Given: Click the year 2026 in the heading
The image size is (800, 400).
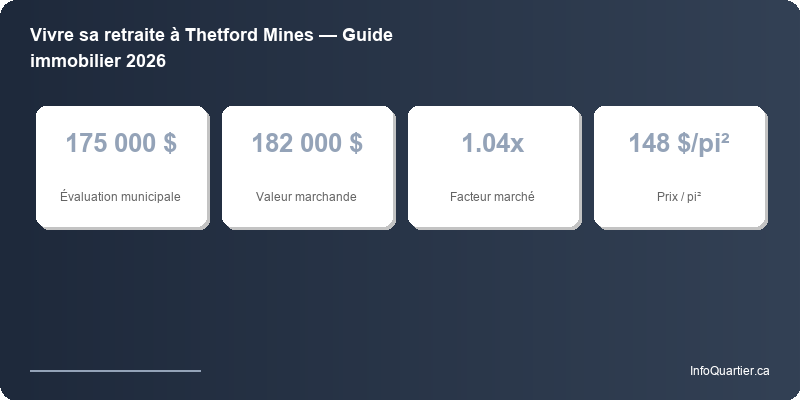Looking at the screenshot, I should click(144, 61).
